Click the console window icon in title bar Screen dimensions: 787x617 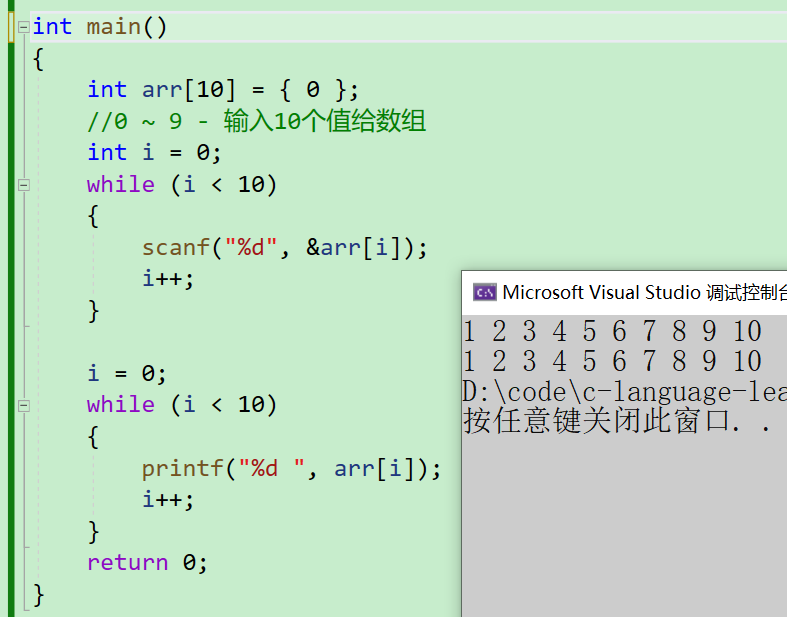[484, 292]
